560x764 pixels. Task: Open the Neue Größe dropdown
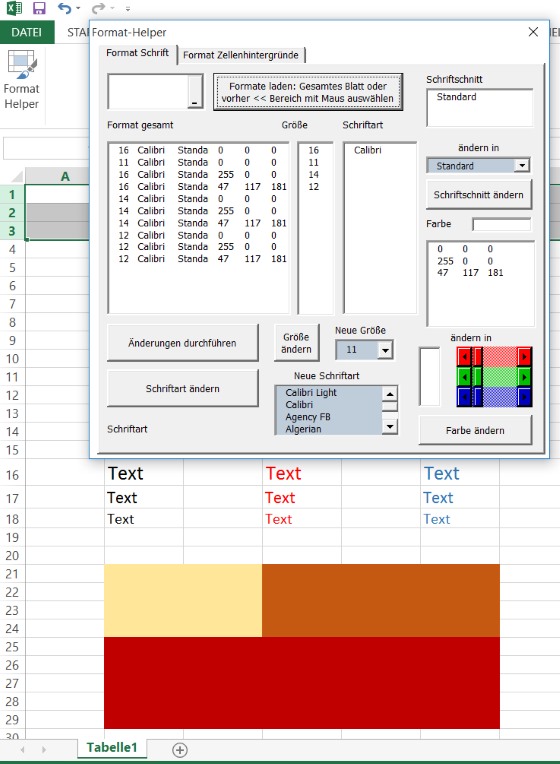pos(385,350)
